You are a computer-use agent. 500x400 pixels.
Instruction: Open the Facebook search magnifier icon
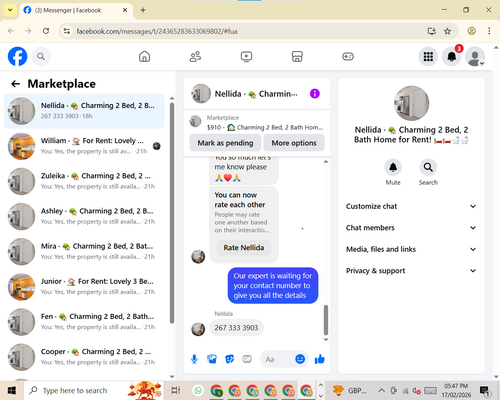coord(41,57)
